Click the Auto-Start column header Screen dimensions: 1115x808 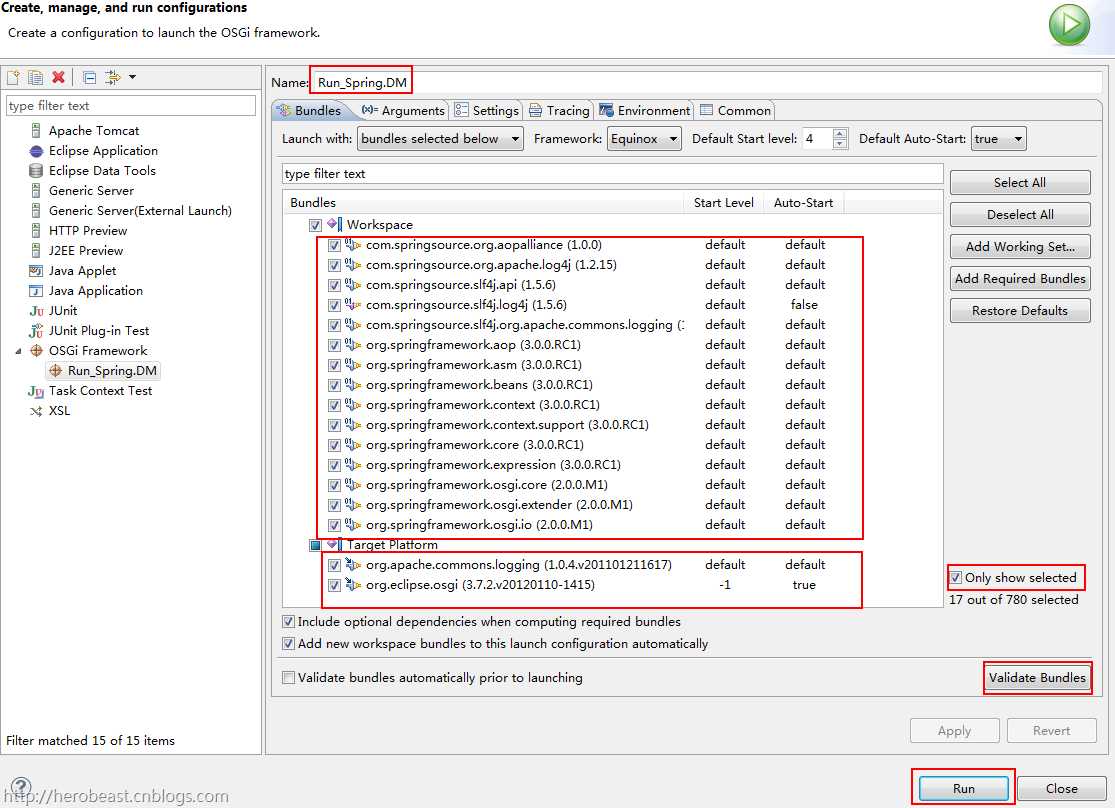tap(803, 203)
